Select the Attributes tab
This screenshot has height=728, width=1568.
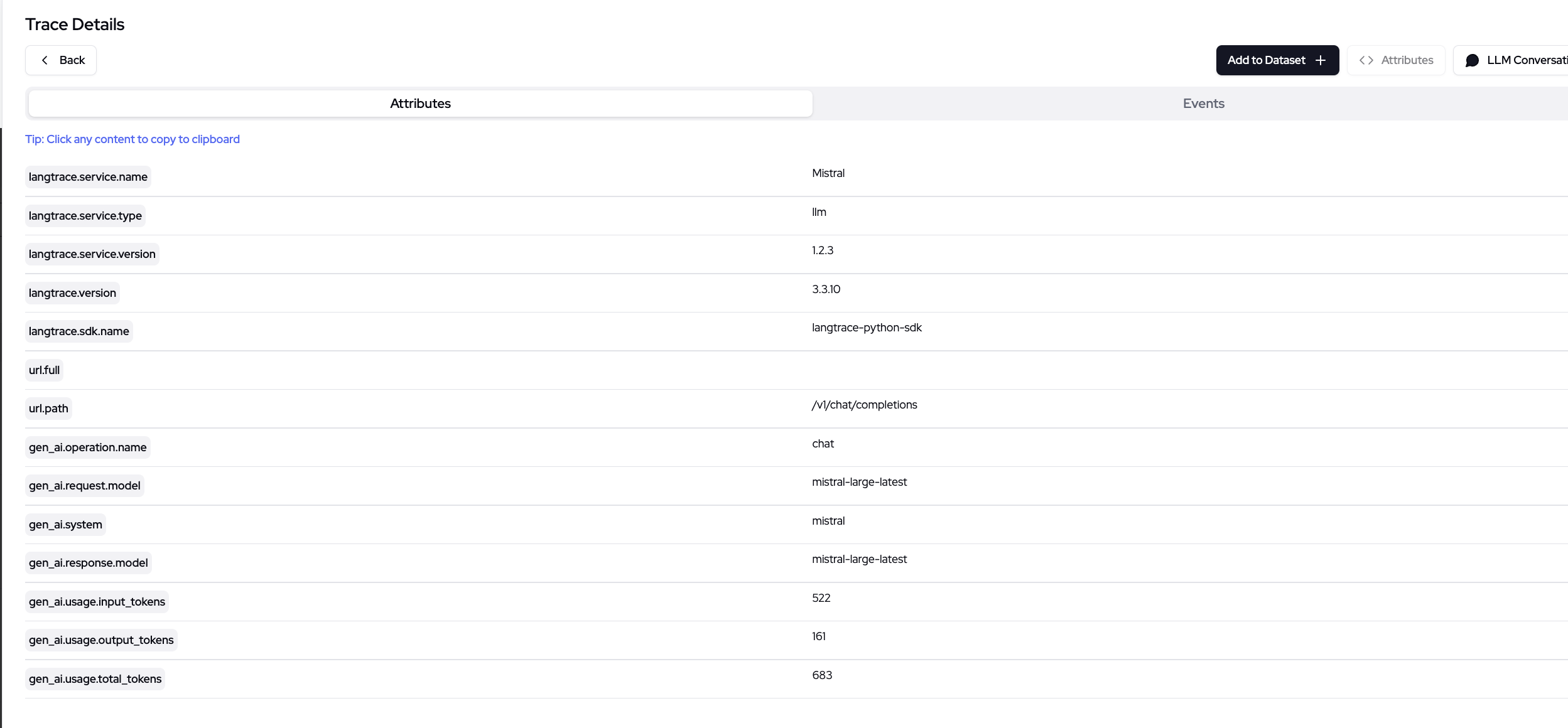click(420, 104)
